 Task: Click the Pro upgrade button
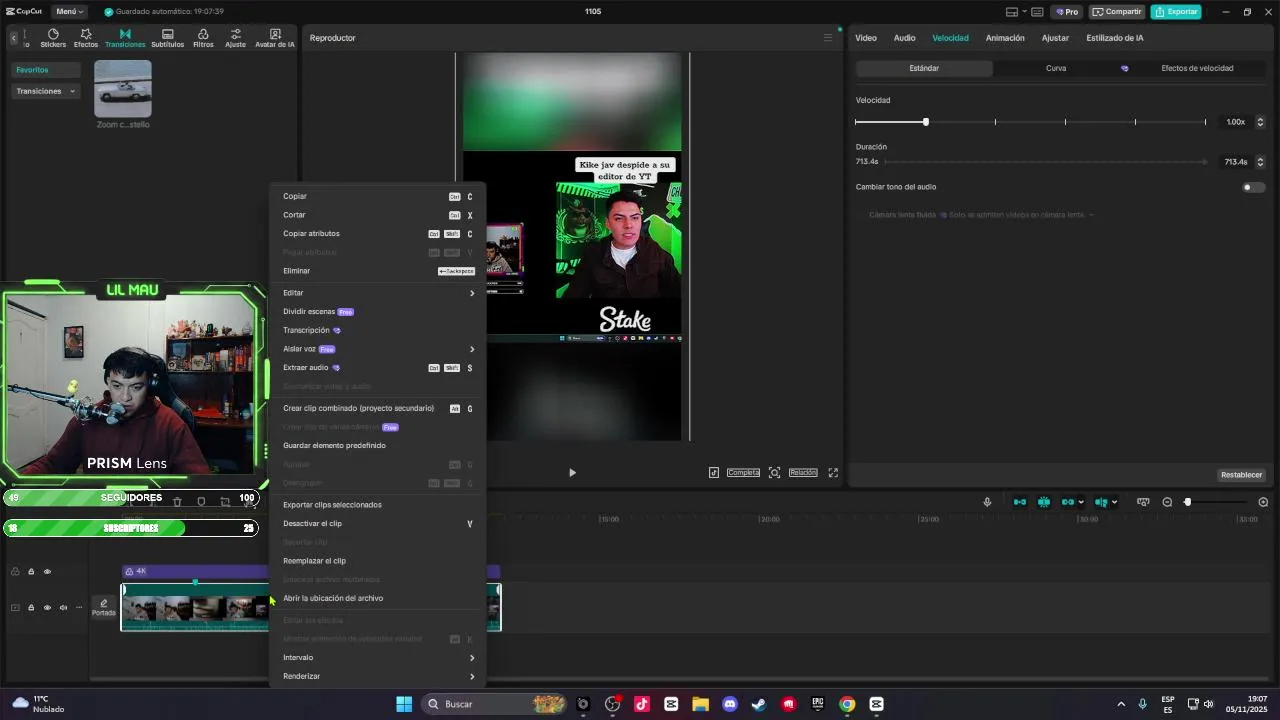[x=1067, y=12]
